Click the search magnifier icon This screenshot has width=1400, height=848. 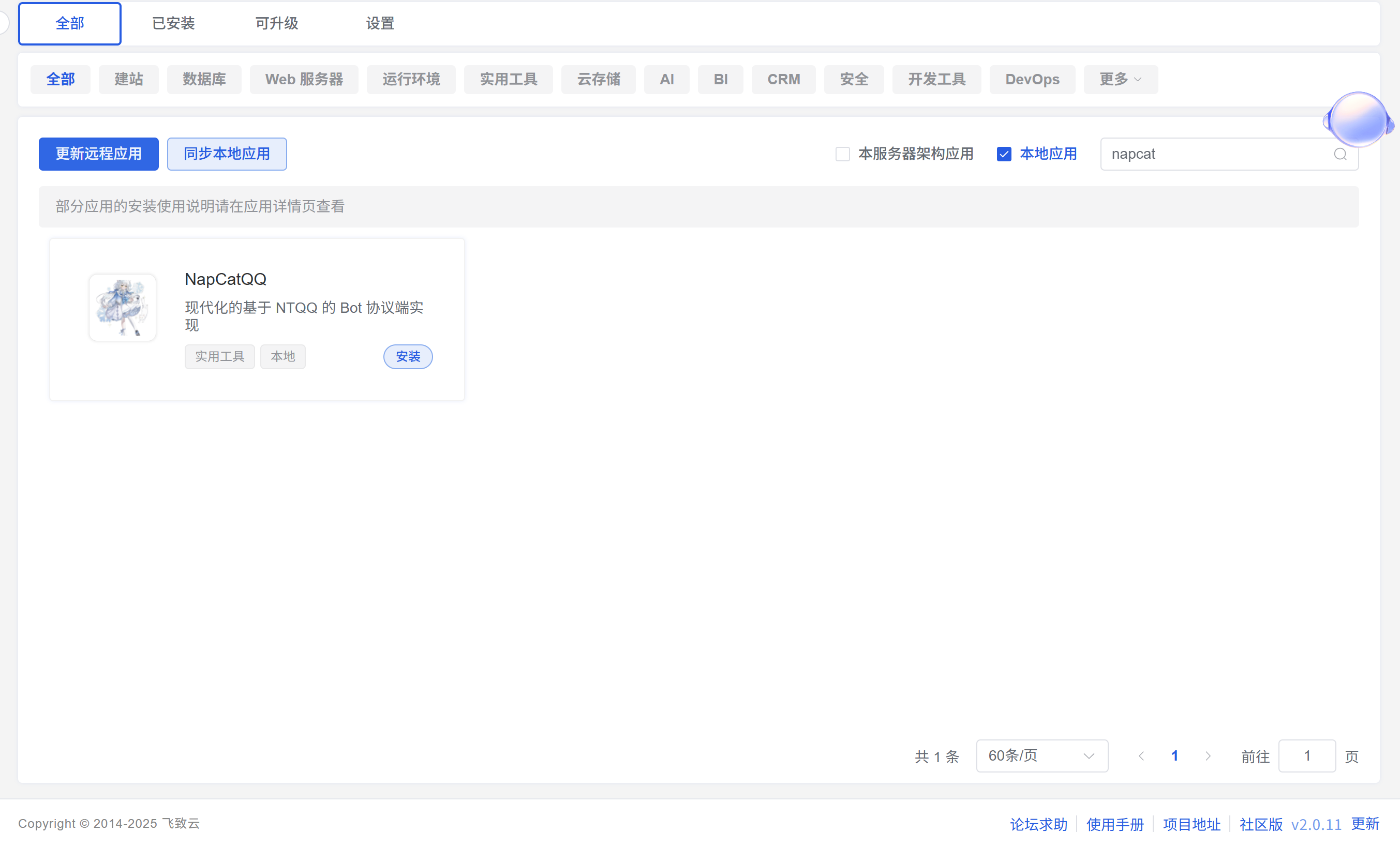(x=1339, y=154)
